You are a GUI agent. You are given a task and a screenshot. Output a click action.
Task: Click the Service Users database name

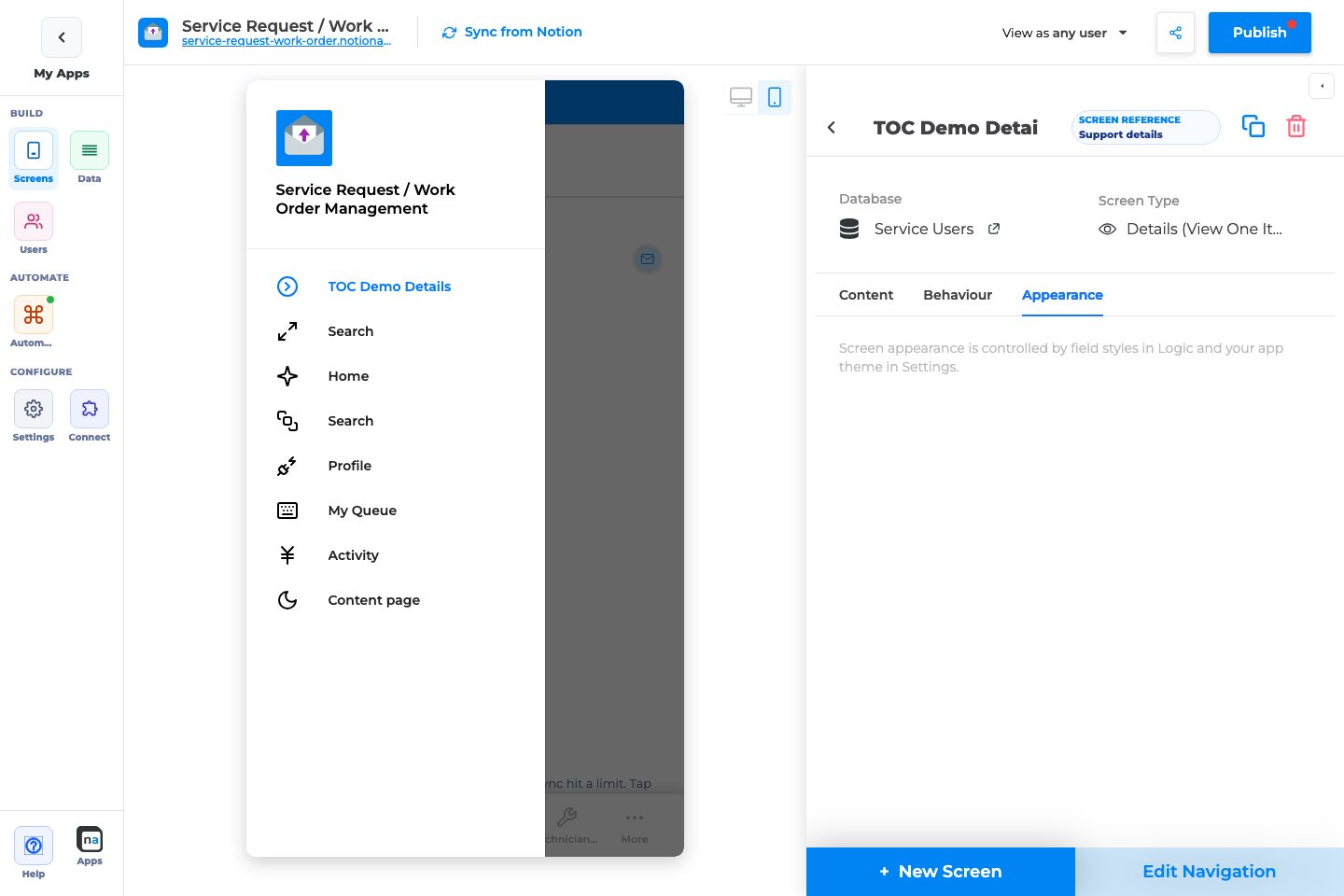click(x=924, y=229)
